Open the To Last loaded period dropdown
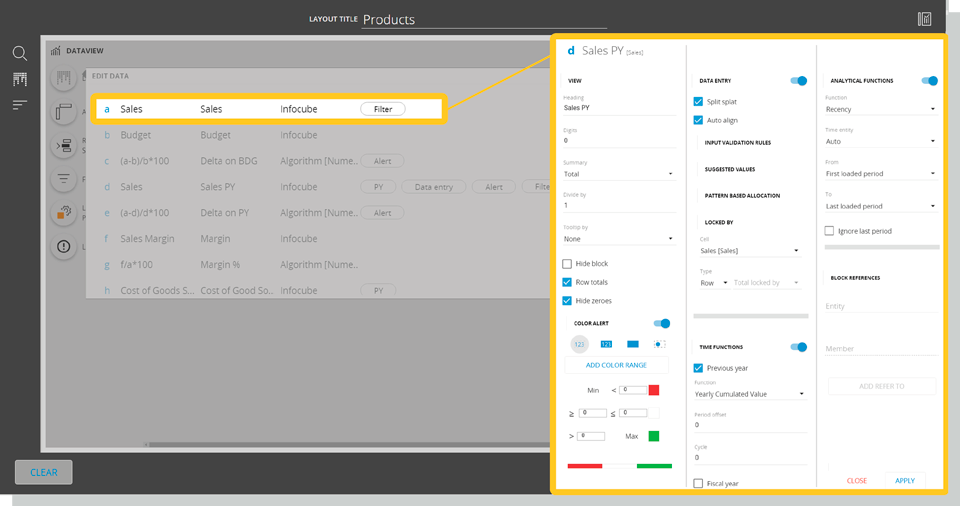The width and height of the screenshot is (960, 506). click(880, 206)
